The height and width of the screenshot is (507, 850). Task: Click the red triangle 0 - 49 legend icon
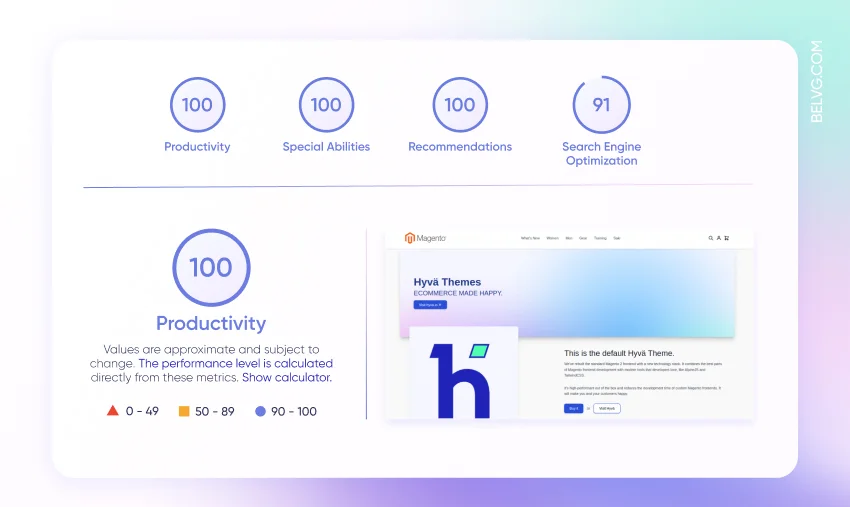[112, 410]
